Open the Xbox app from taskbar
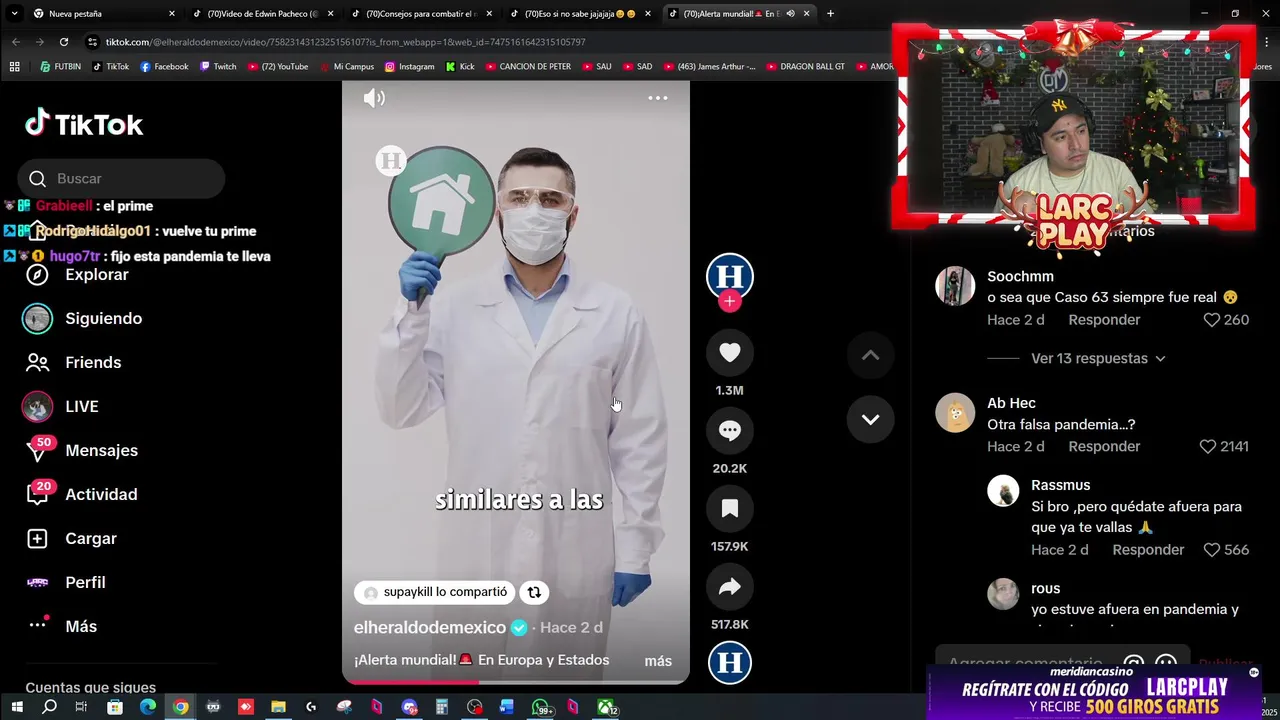Viewport: 1280px width, 720px height. point(607,708)
